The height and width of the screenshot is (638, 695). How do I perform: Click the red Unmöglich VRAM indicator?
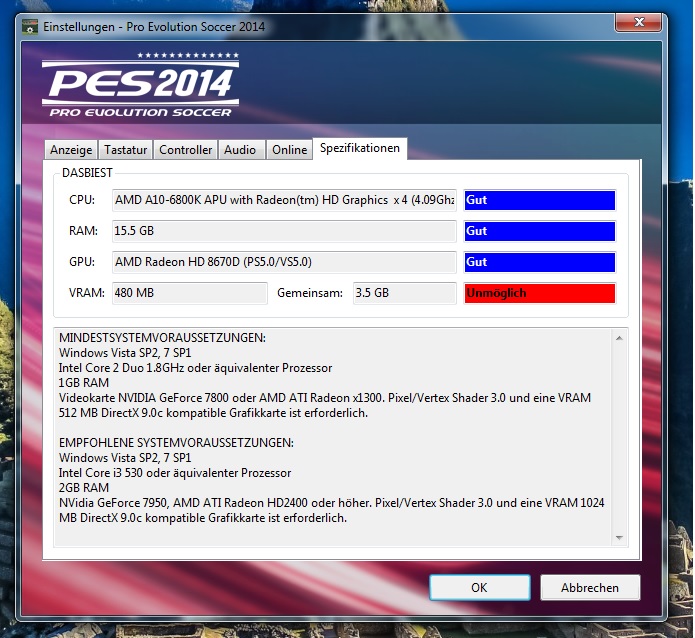540,293
